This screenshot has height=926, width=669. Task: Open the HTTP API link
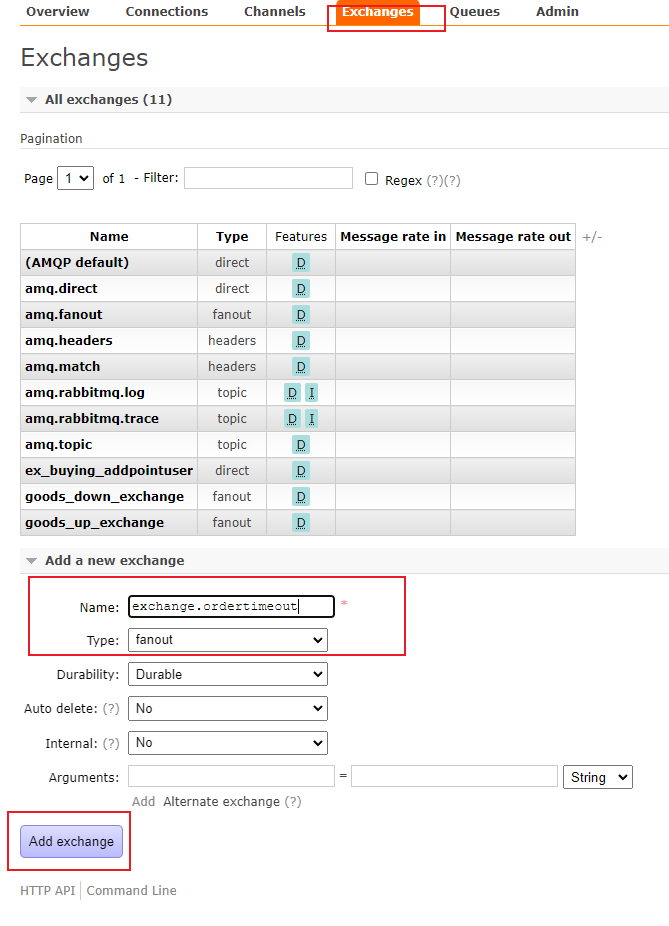[47, 890]
